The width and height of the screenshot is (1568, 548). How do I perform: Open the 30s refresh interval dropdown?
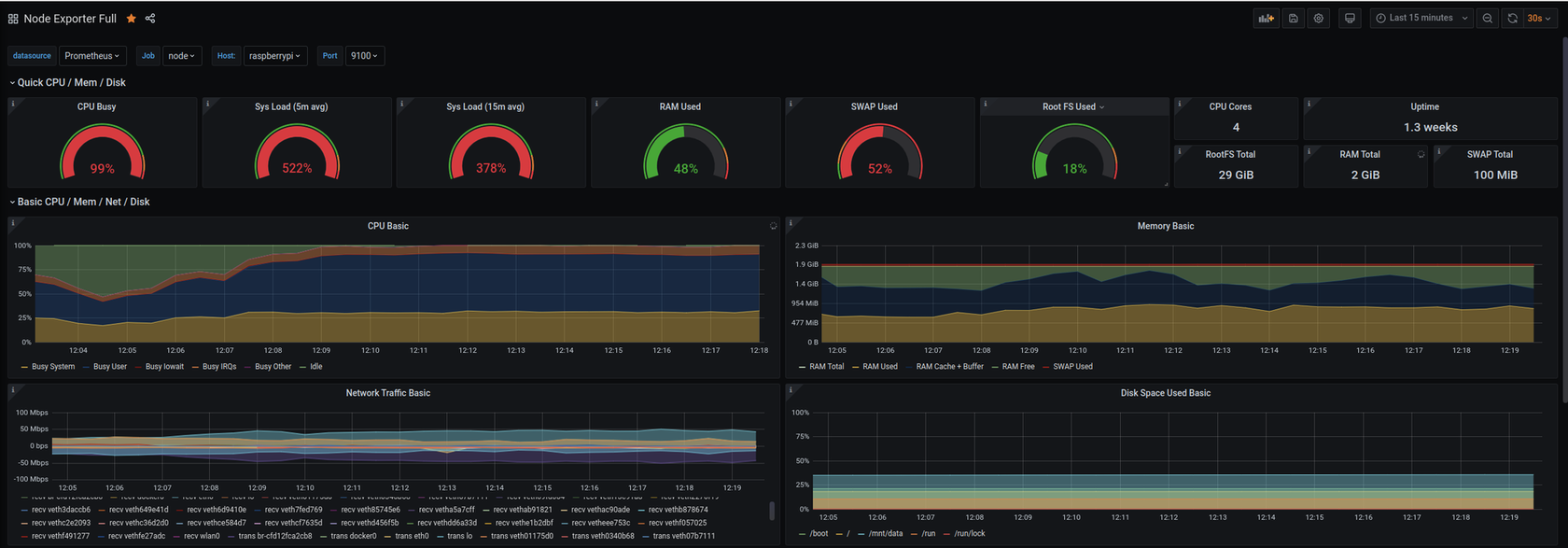point(1539,18)
